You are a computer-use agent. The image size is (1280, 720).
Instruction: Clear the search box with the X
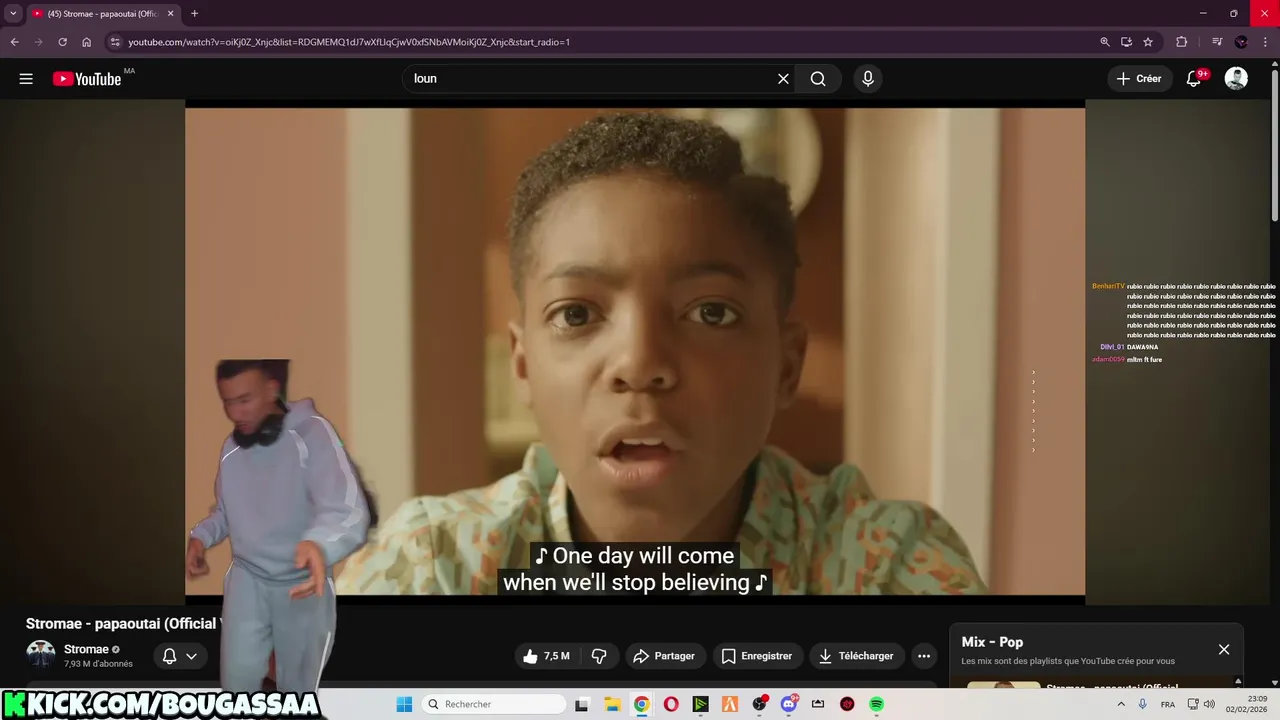click(783, 79)
